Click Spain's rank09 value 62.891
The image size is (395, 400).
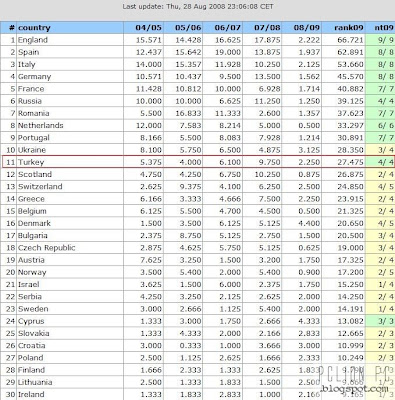(350, 52)
